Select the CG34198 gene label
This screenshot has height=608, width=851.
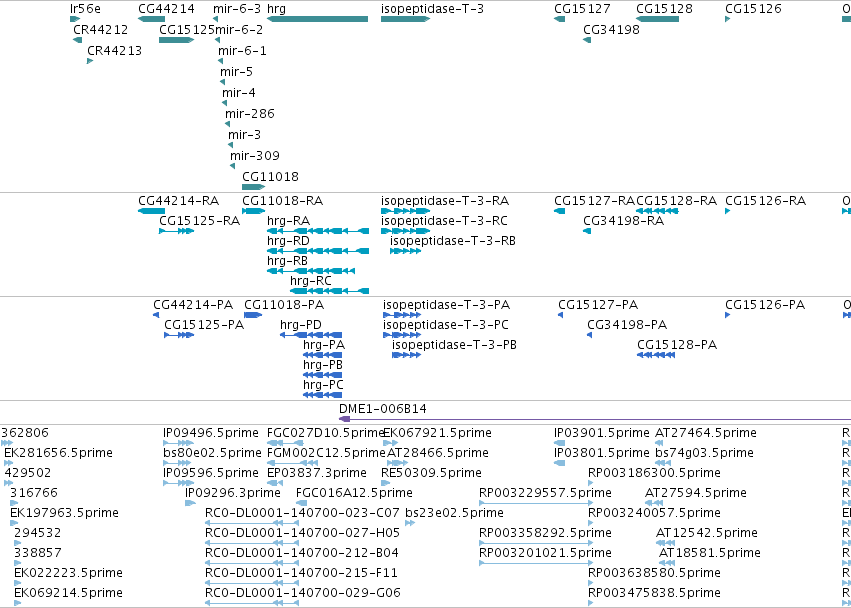click(611, 29)
